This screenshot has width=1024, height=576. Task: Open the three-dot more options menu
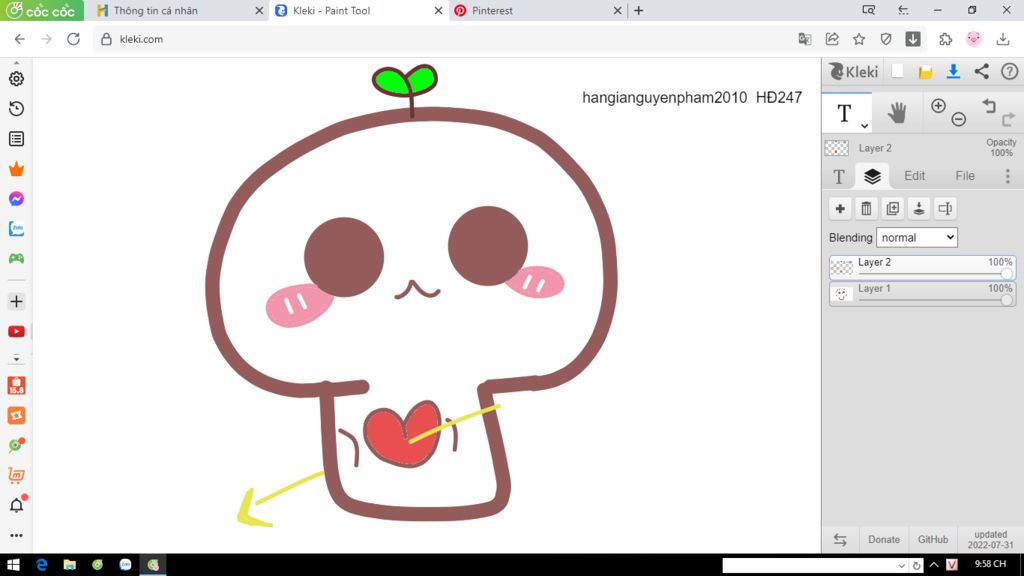(1008, 176)
